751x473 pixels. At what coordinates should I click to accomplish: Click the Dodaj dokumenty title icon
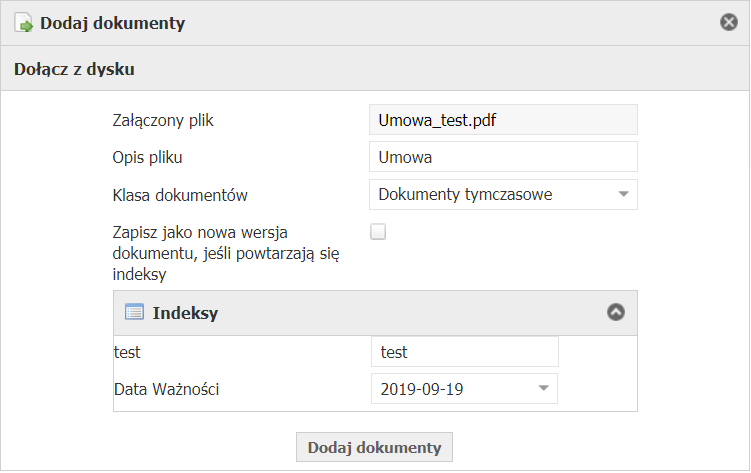click(x=23, y=23)
